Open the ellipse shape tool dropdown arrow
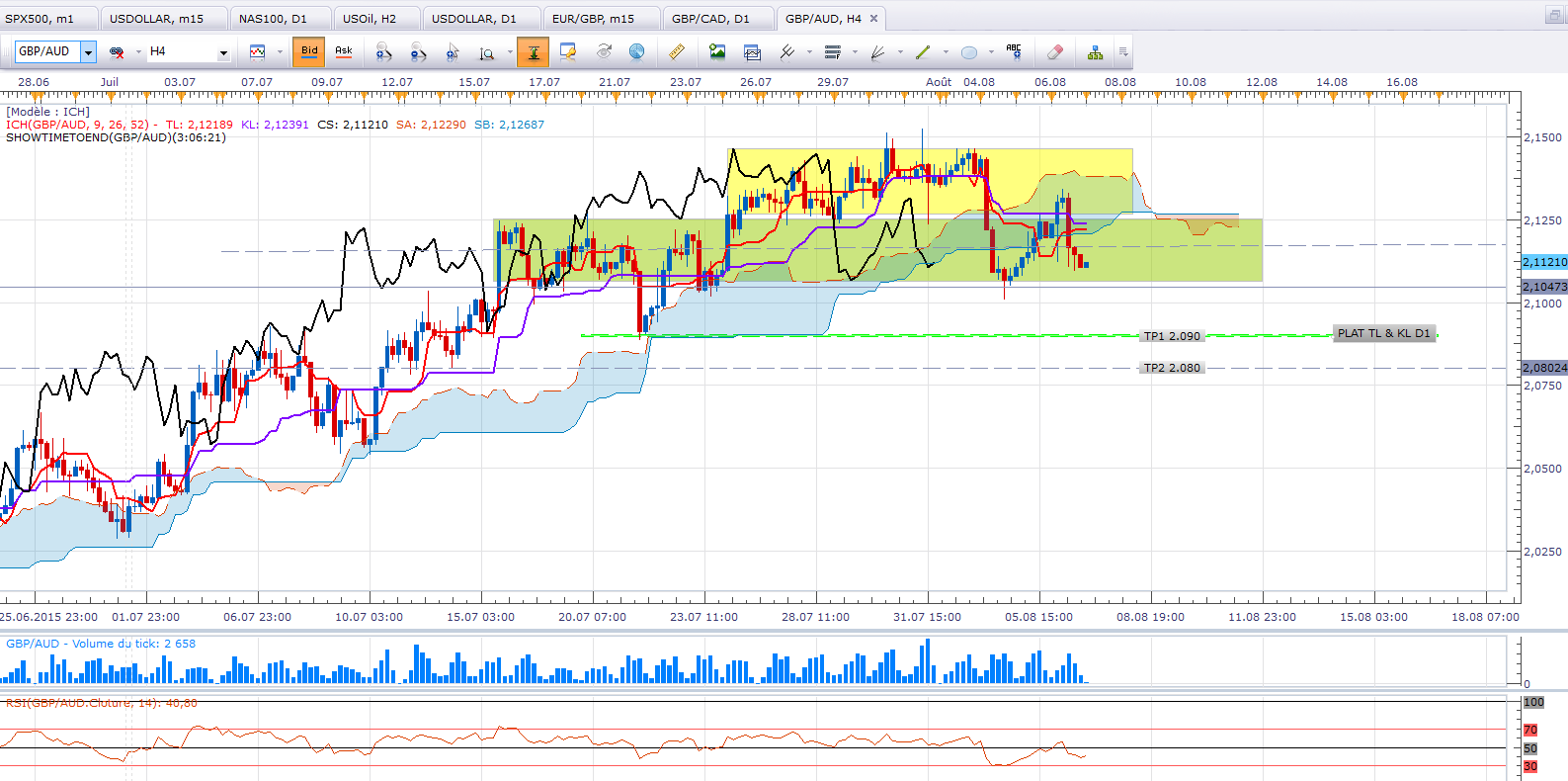Image resolution: width=1568 pixels, height=781 pixels. coord(991,51)
